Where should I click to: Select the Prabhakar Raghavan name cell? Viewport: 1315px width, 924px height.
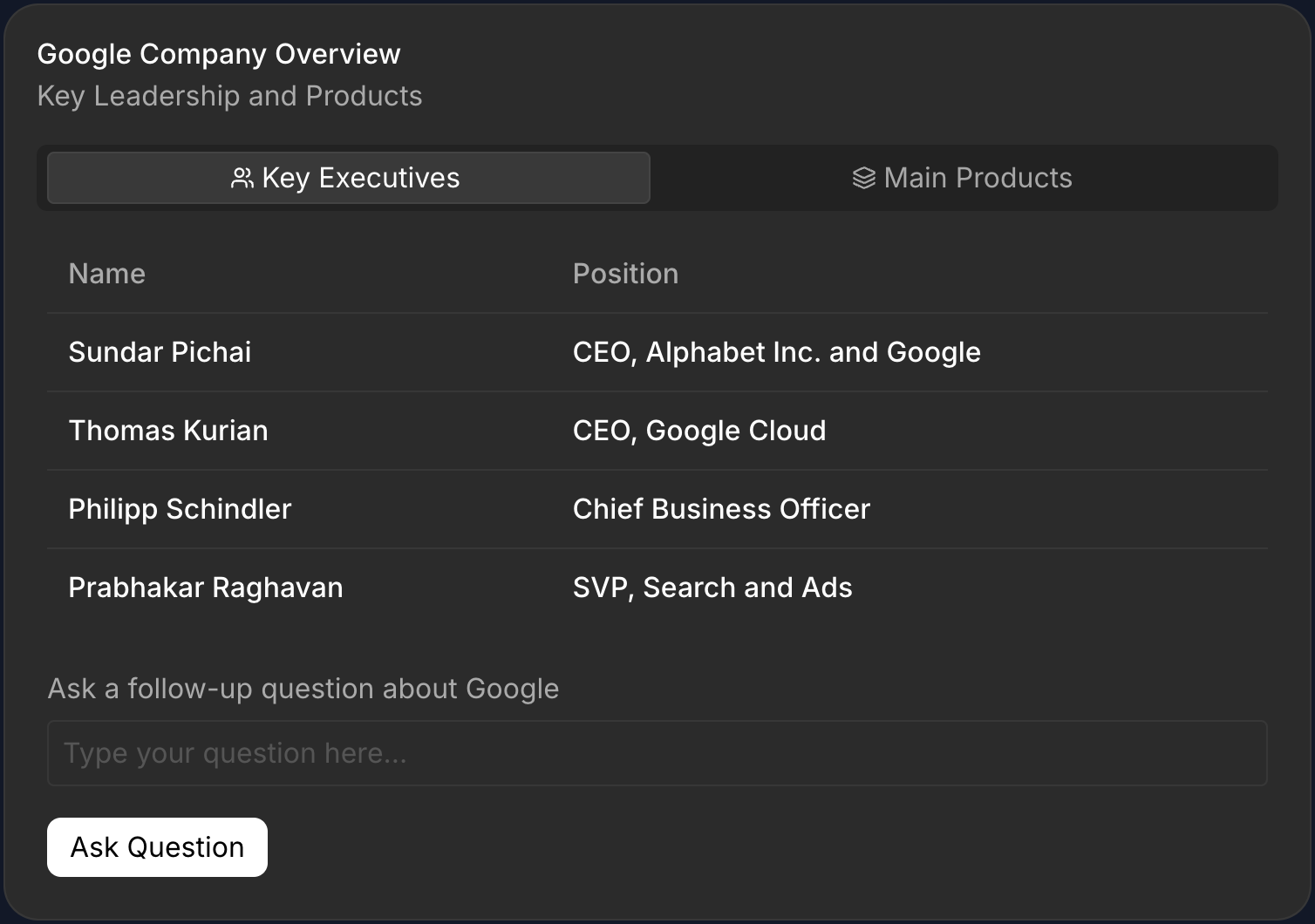click(x=206, y=588)
